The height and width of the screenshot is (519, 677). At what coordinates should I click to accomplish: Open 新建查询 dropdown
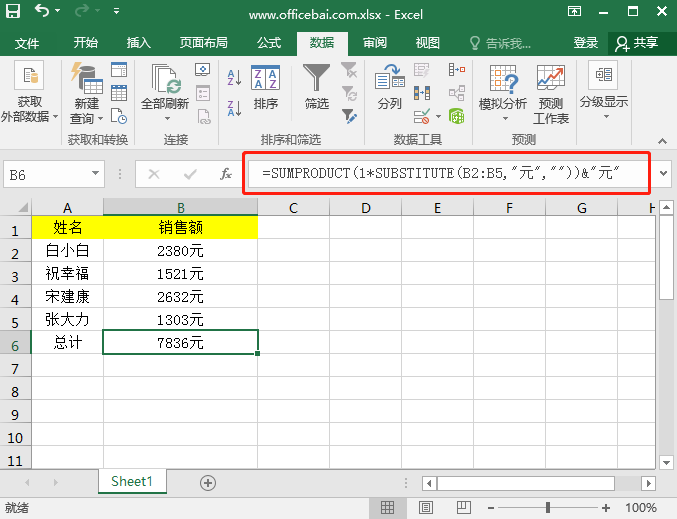coord(86,93)
